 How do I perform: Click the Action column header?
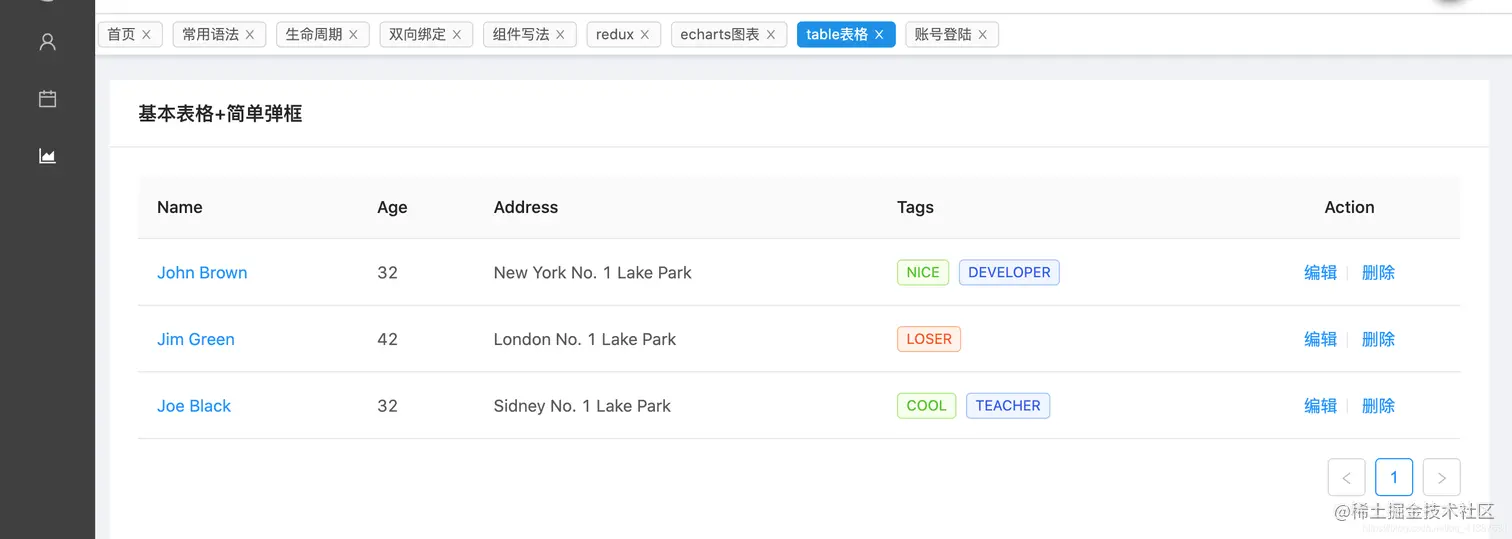(x=1349, y=207)
